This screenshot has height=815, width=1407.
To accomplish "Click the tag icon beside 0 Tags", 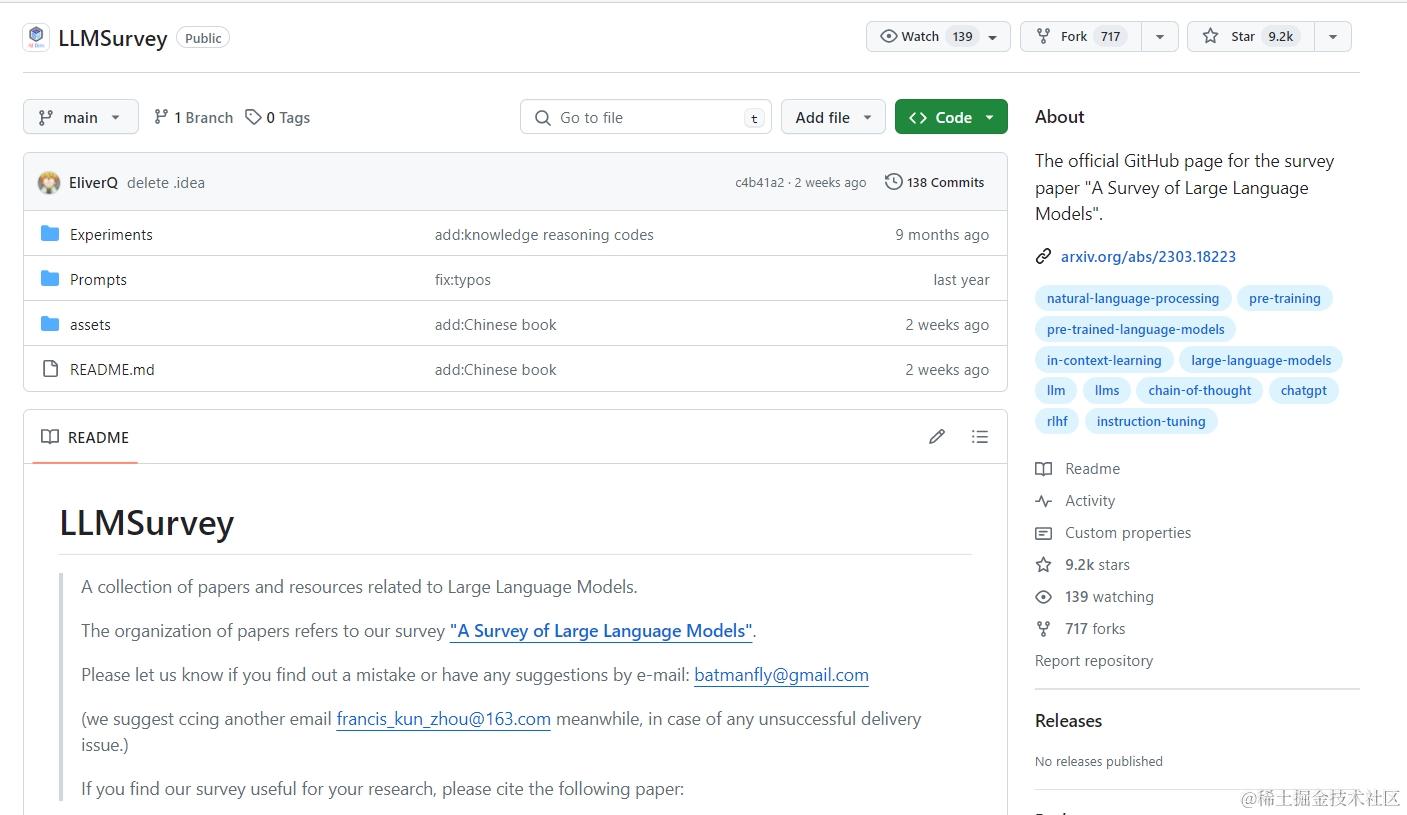I will tap(253, 117).
